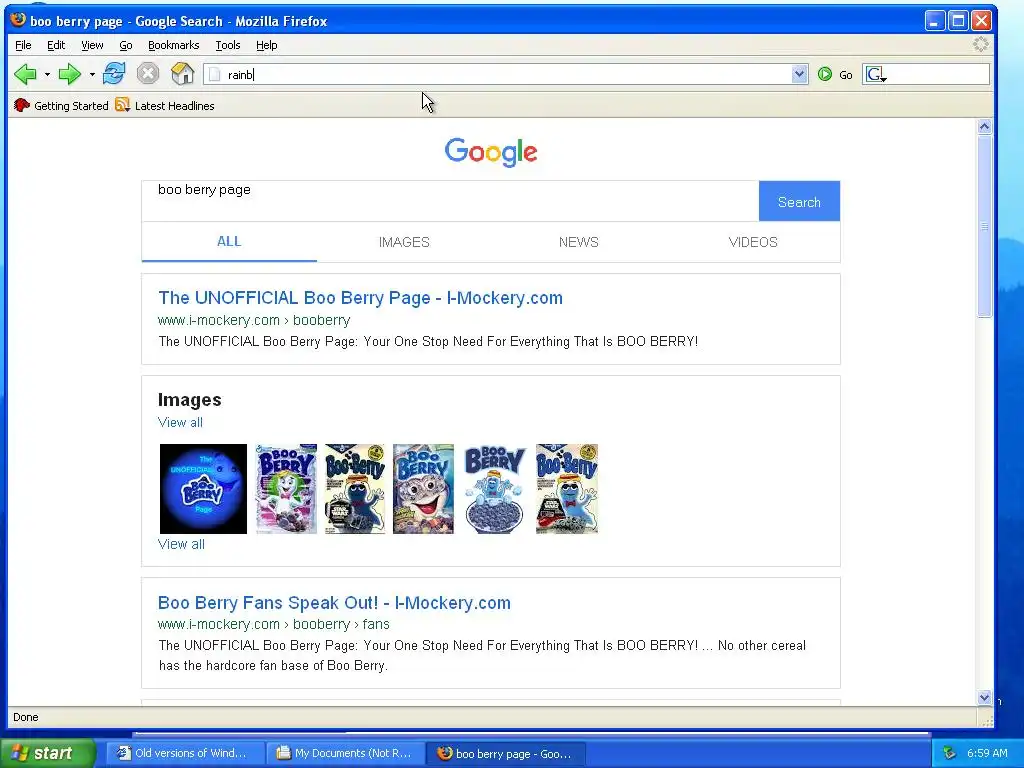Open The UNOFFICIAL Boo Berry Page link
This screenshot has height=768, width=1024.
point(360,298)
